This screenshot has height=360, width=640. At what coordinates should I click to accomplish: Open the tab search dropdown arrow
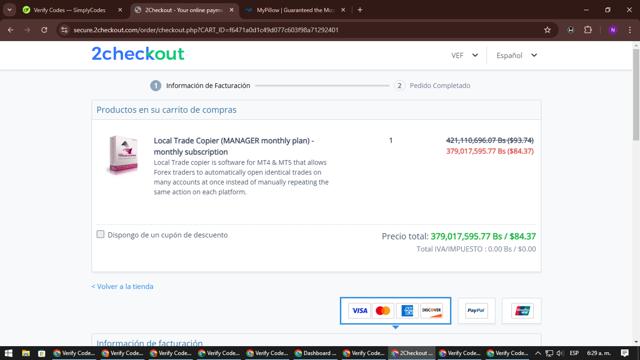pyautogui.click(x=9, y=10)
